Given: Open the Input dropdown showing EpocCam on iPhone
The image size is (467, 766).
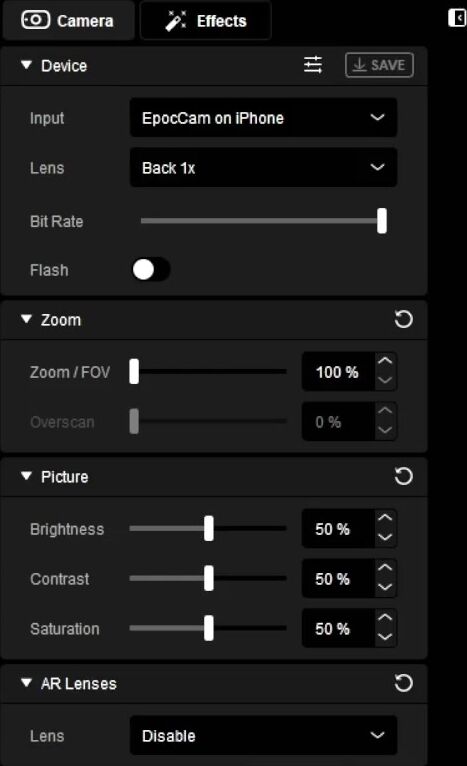Looking at the screenshot, I should coord(263,118).
